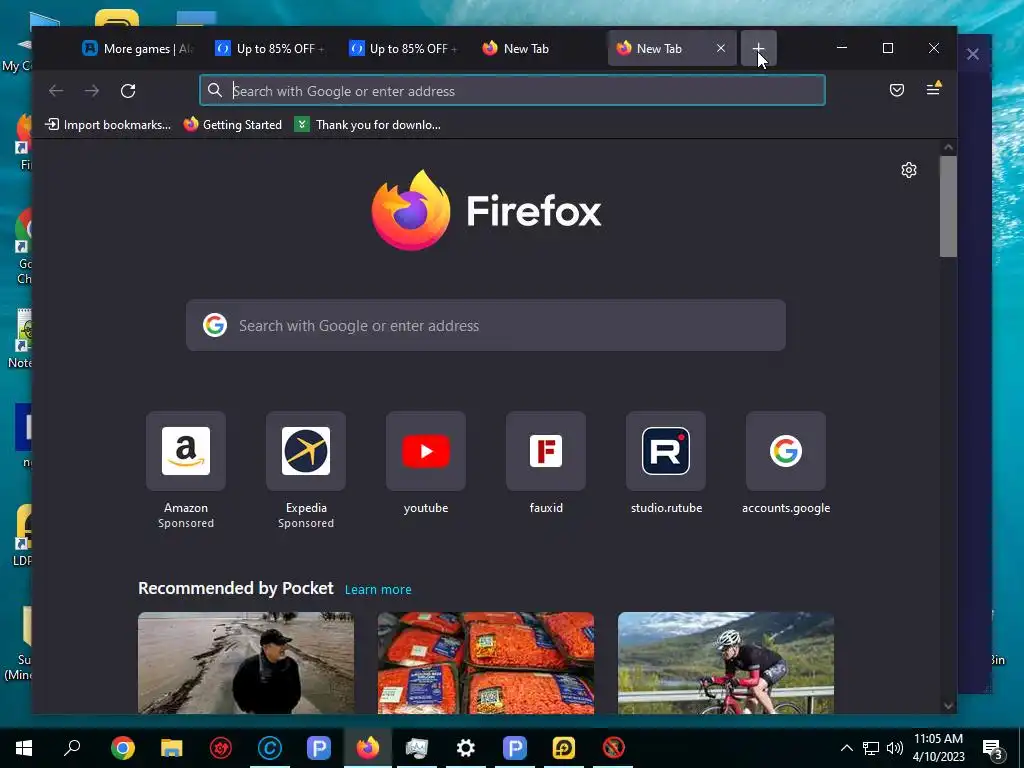Go back with the back arrow
This screenshot has height=768, width=1024.
click(56, 91)
